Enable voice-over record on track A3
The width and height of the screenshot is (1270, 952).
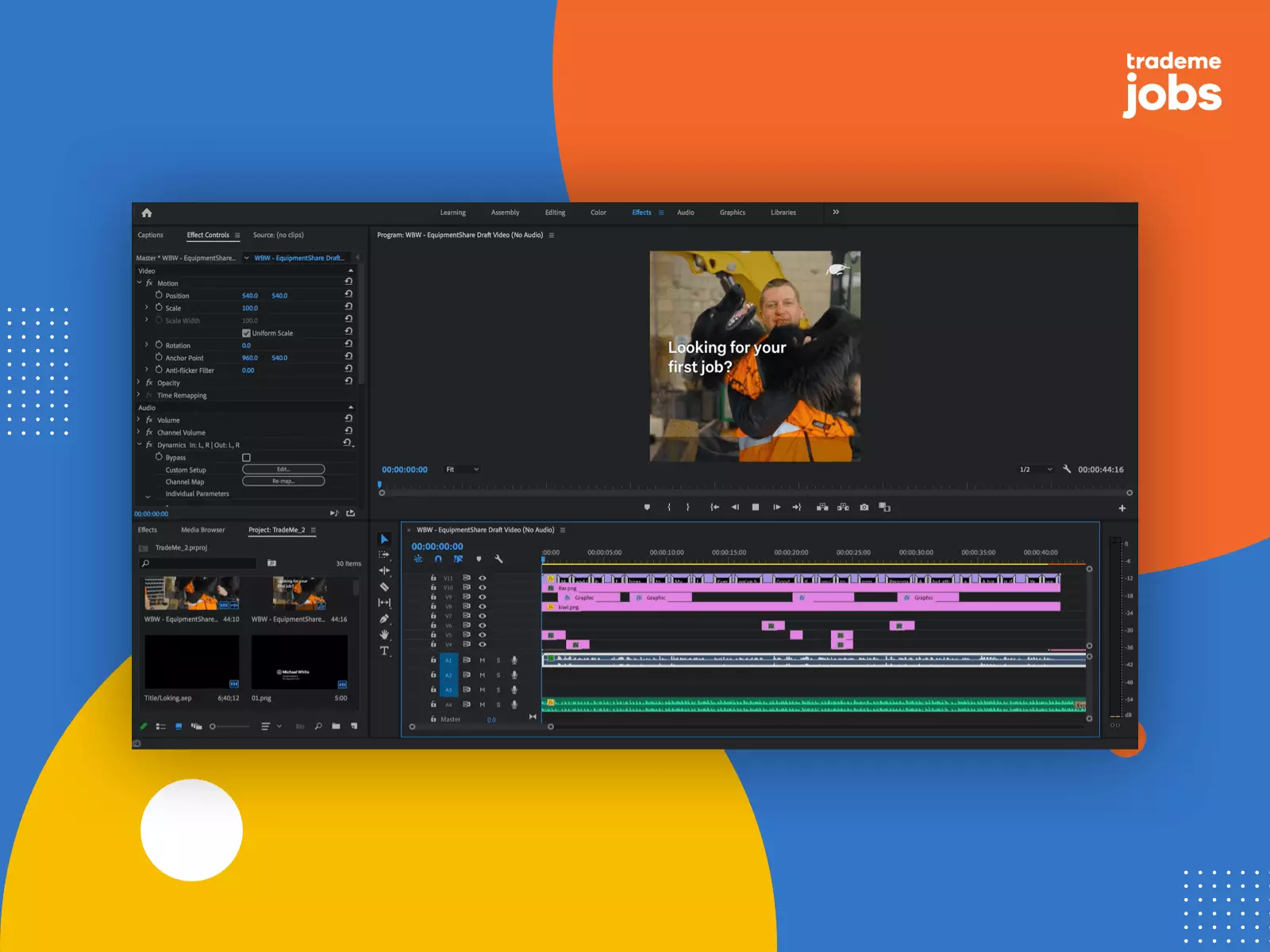pos(514,689)
